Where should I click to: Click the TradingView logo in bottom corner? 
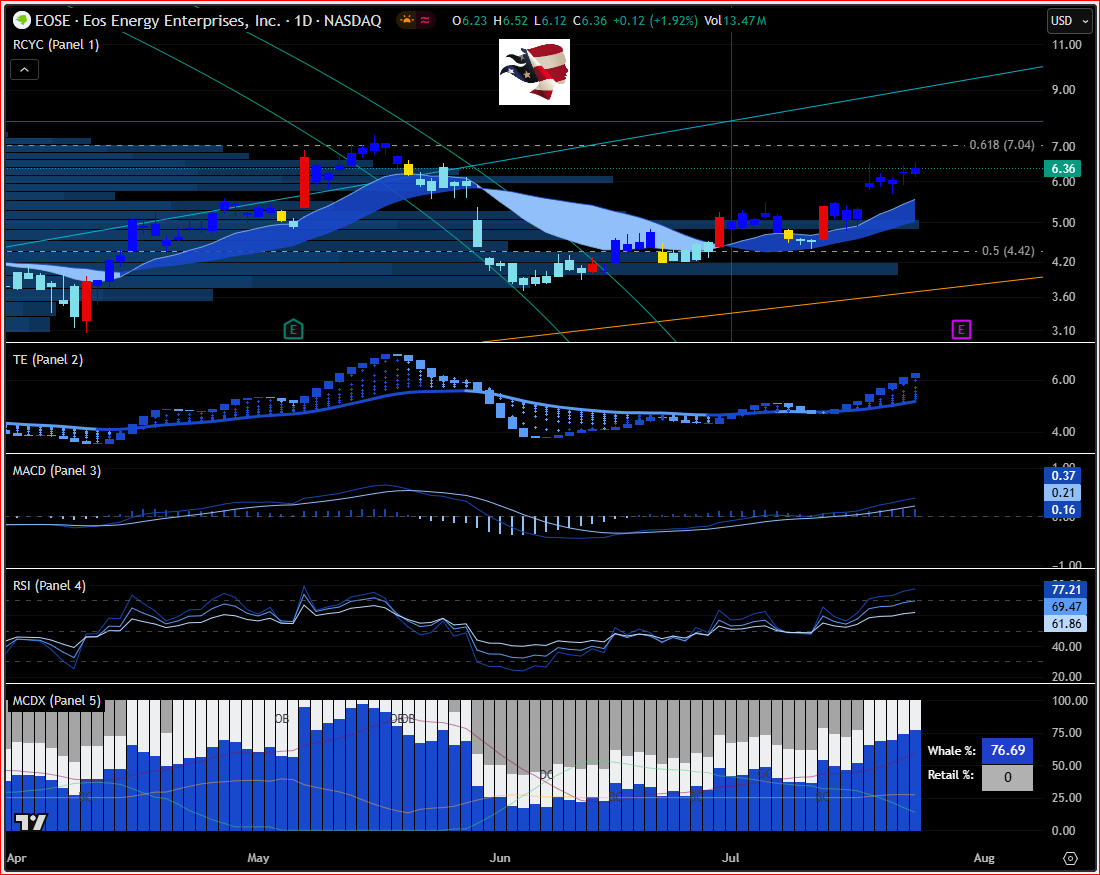[x=30, y=822]
